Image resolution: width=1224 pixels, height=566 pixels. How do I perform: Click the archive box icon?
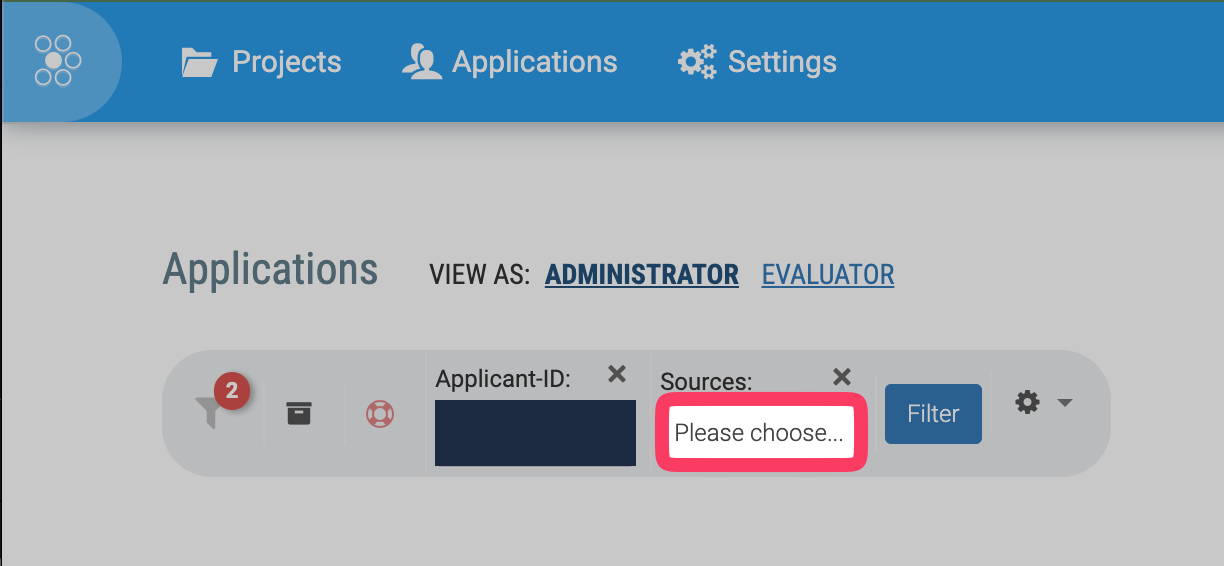(x=299, y=412)
